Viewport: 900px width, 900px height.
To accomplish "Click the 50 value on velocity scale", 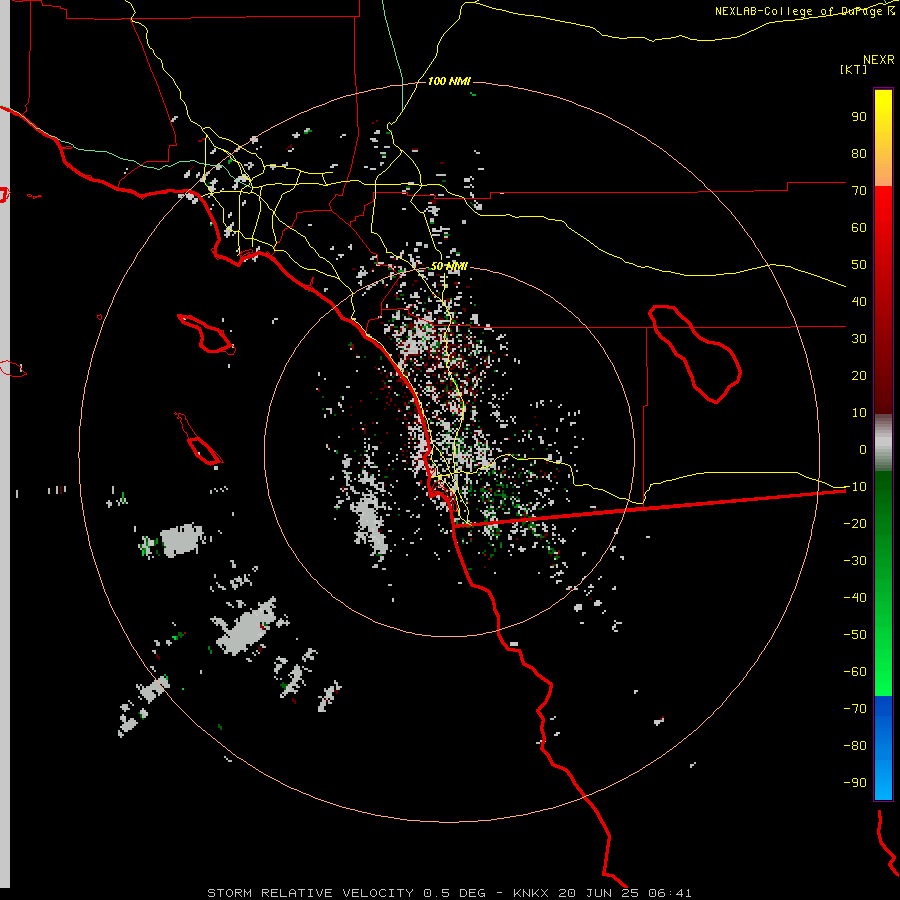I will click(x=859, y=265).
